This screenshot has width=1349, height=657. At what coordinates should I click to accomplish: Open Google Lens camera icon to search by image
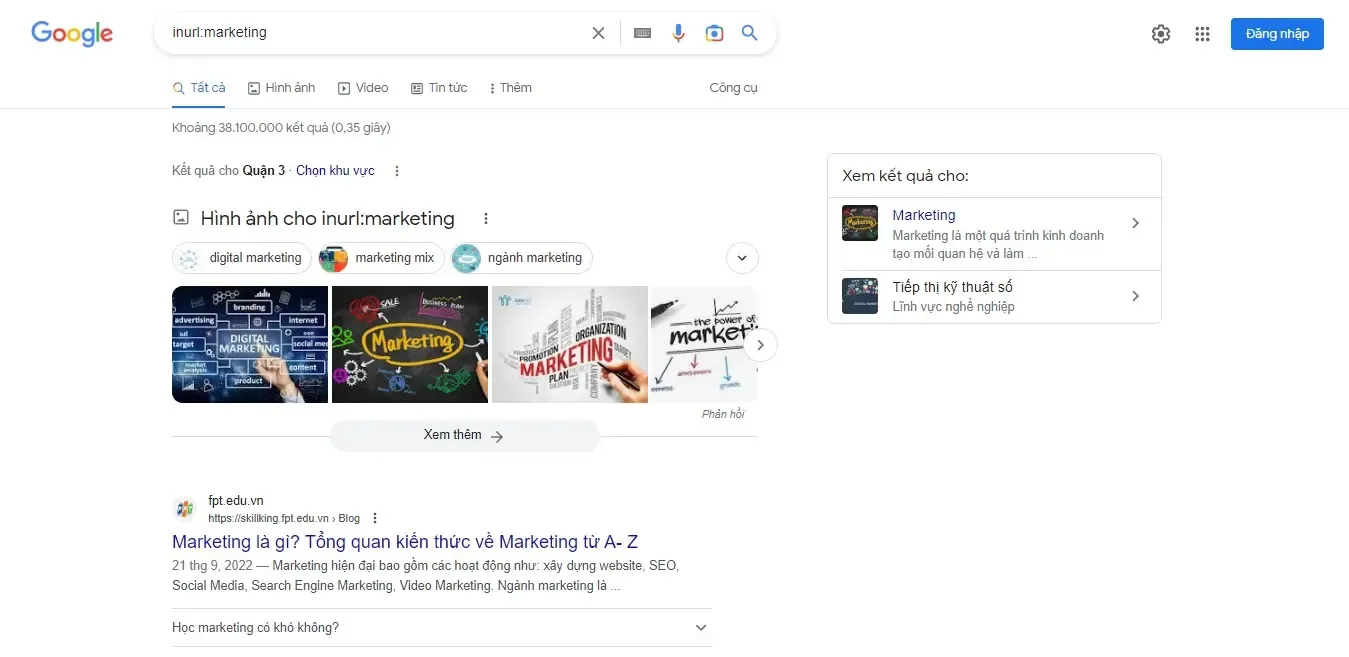(714, 32)
